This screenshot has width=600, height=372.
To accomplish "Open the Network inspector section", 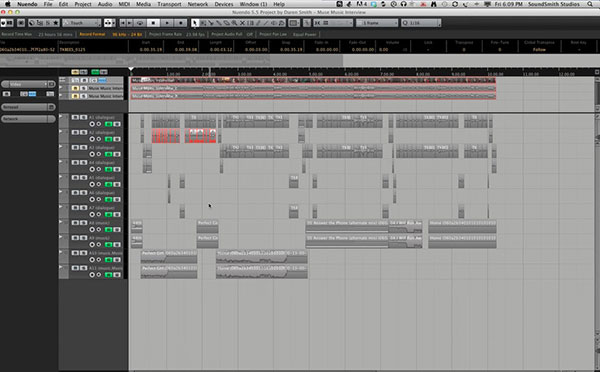I will tap(28, 119).
